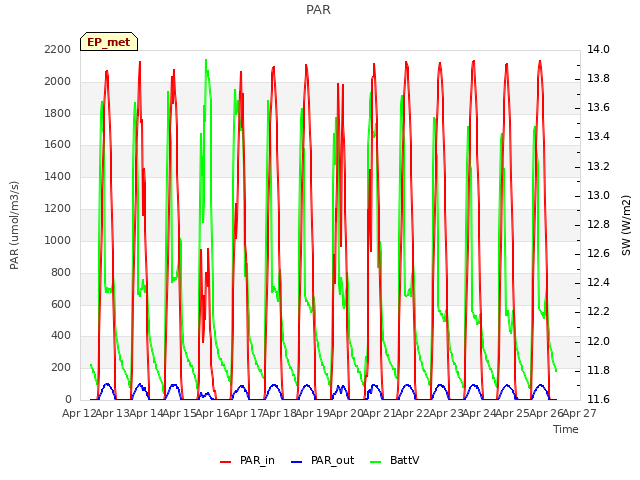This screenshot has width=640, height=480.
Task: Click the 0 left axis value
Action: tap(68, 399)
